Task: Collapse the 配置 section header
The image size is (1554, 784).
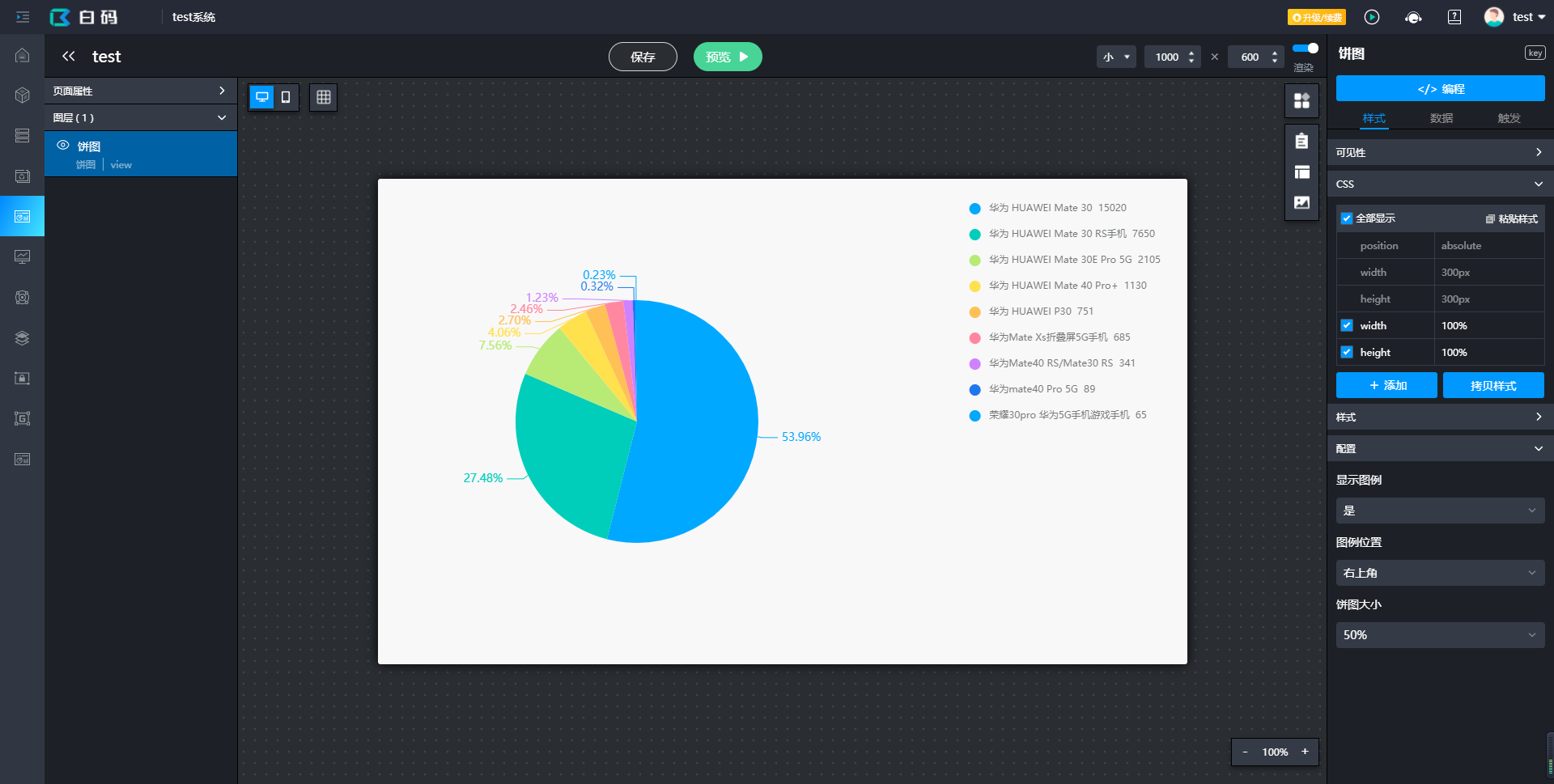Action: click(1440, 448)
